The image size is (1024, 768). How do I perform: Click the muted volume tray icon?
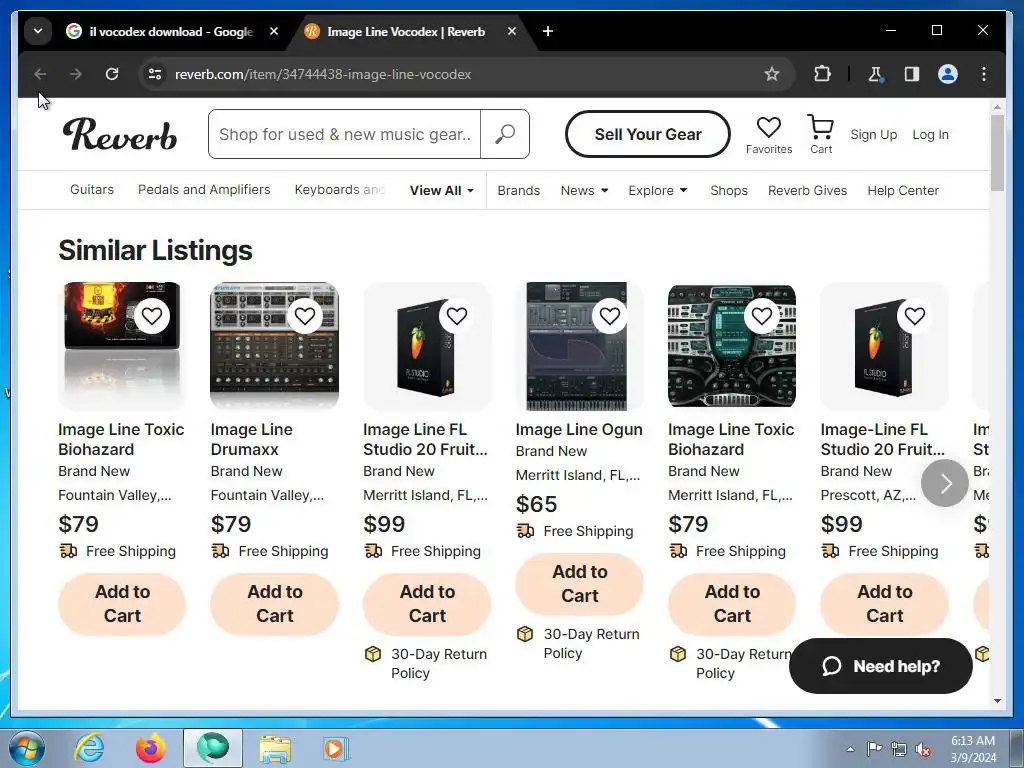click(923, 749)
